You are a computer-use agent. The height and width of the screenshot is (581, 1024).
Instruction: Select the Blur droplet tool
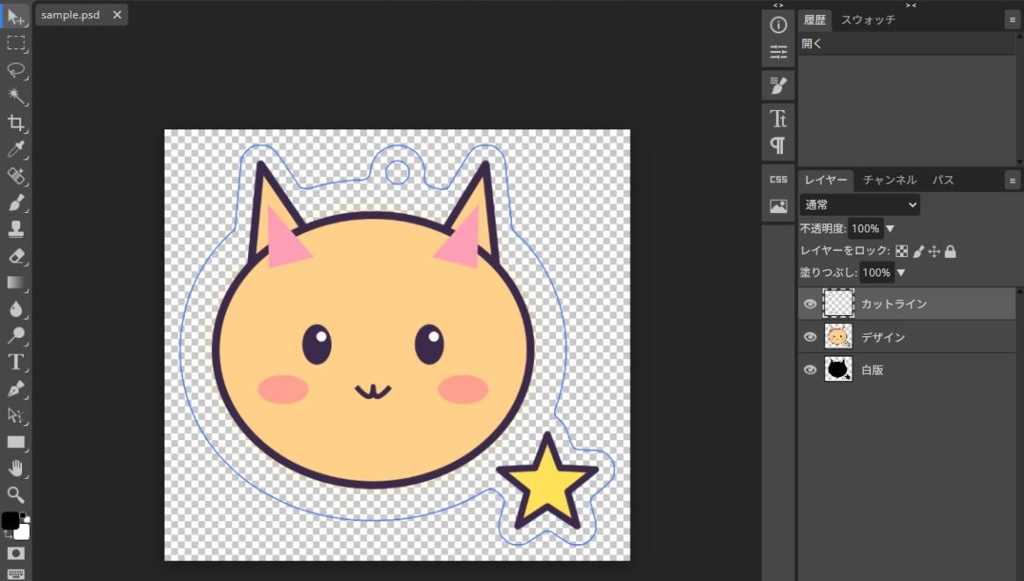(16, 309)
